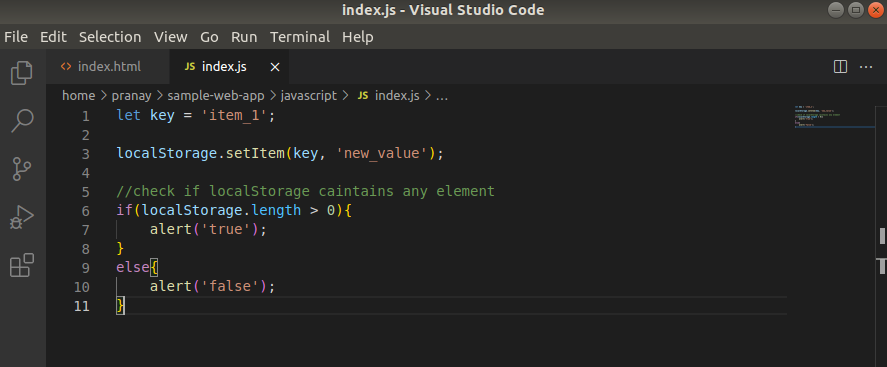Split the editor to the right
Image resolution: width=887 pixels, height=367 pixels.
click(841, 67)
